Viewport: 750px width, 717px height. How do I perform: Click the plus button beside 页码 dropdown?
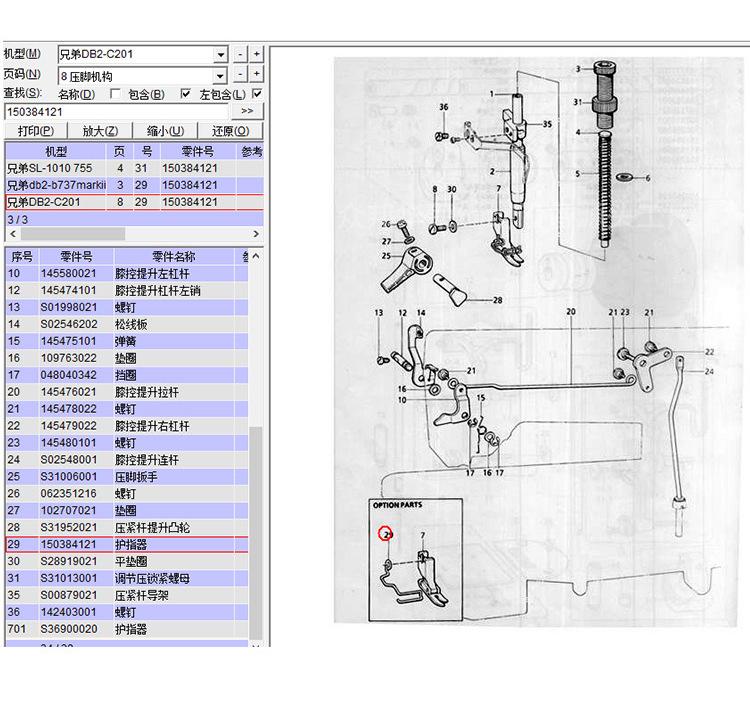(257, 74)
